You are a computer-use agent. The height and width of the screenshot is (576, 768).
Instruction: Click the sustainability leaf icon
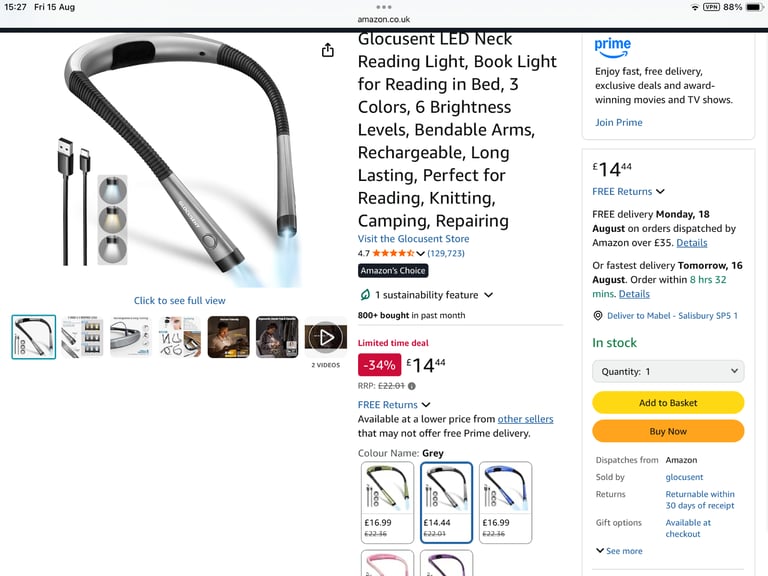click(x=365, y=295)
